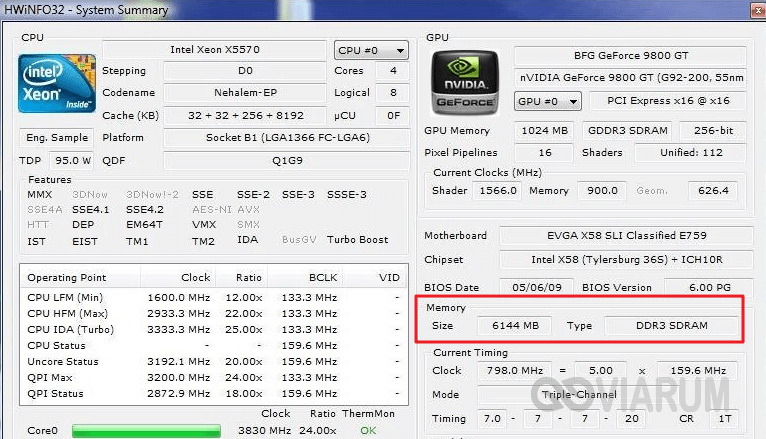Select the QPI Max row
This screenshot has width=766, height=439.
click(213, 378)
